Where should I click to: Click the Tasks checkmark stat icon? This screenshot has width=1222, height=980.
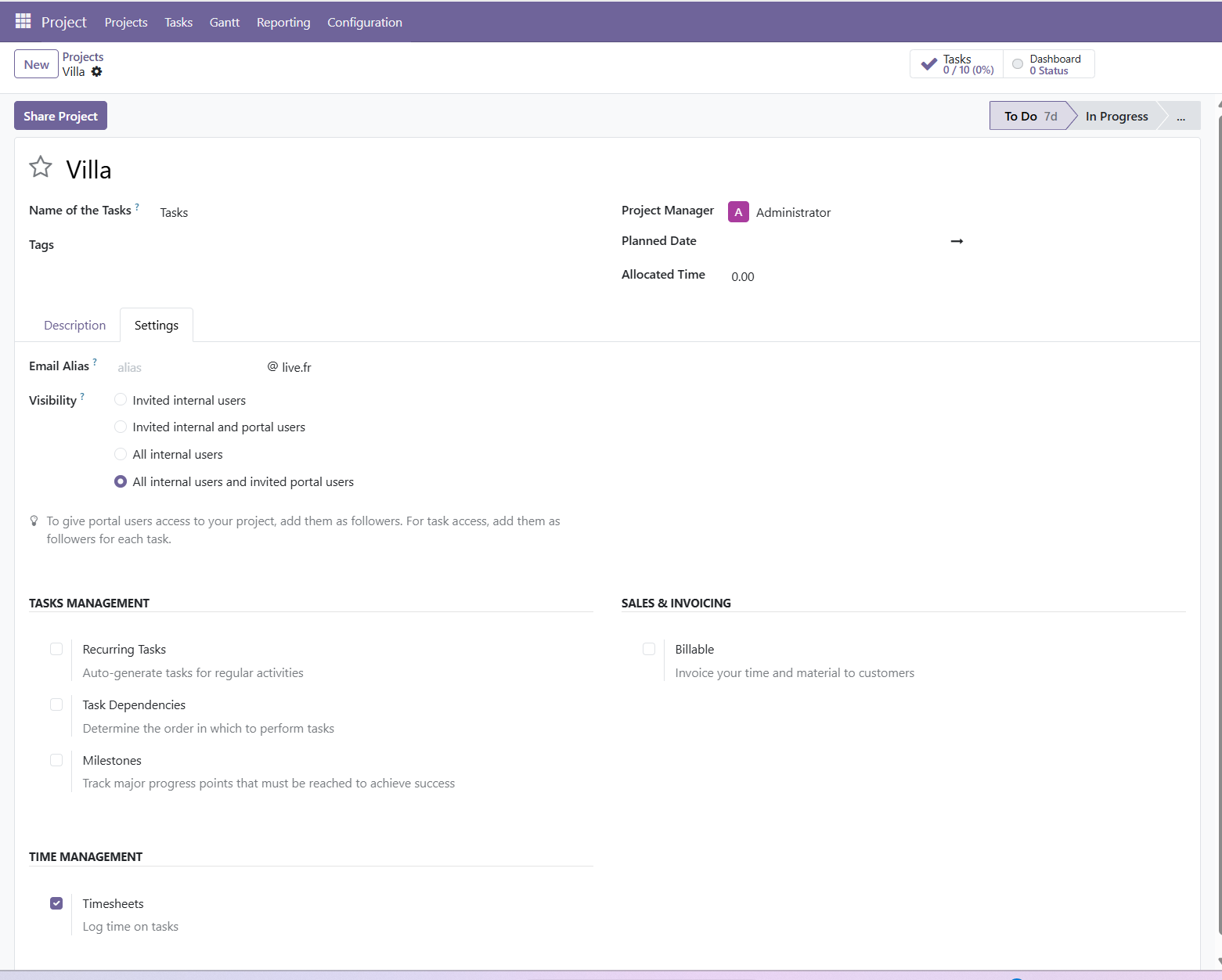[928, 64]
